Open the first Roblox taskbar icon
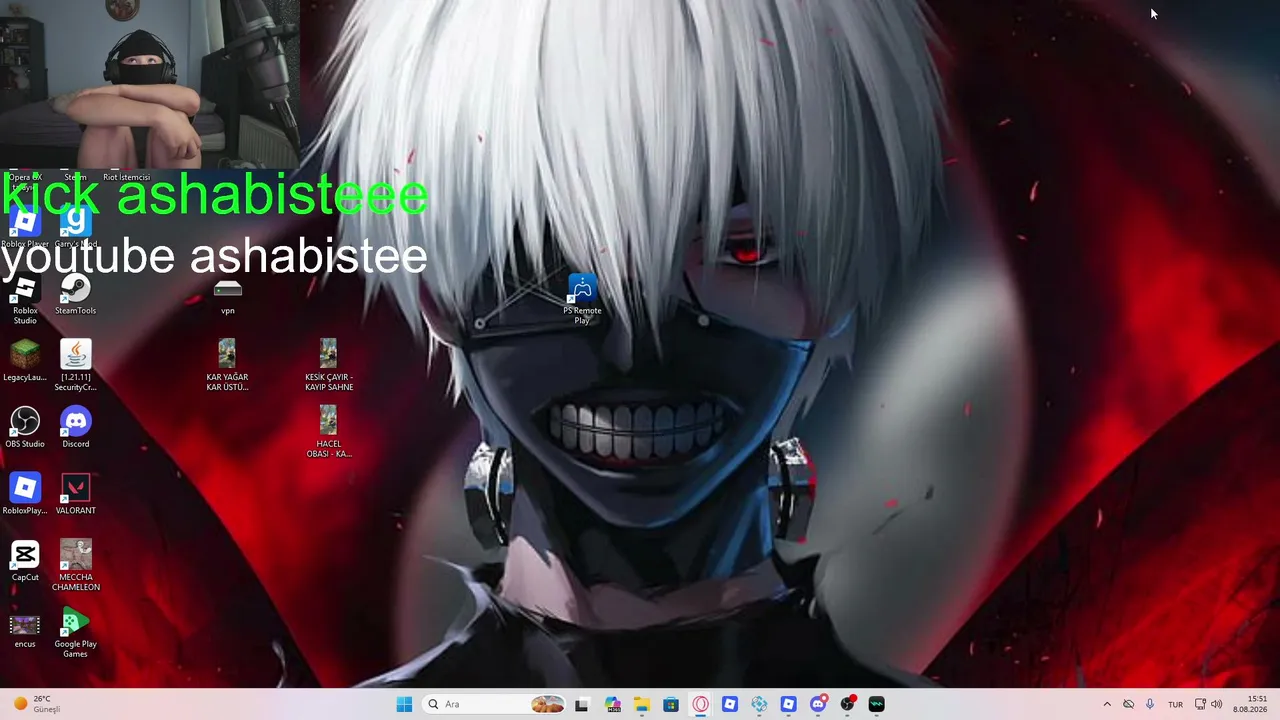 [730, 704]
